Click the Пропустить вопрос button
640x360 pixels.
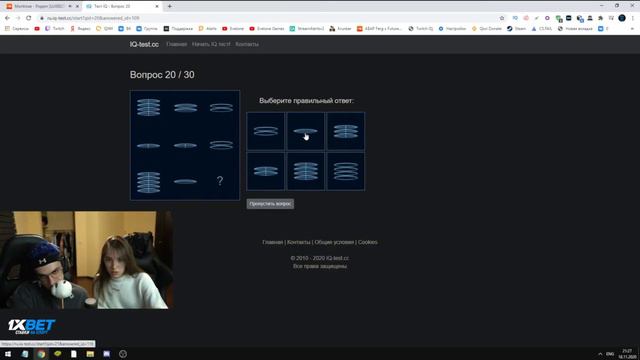pyautogui.click(x=270, y=204)
